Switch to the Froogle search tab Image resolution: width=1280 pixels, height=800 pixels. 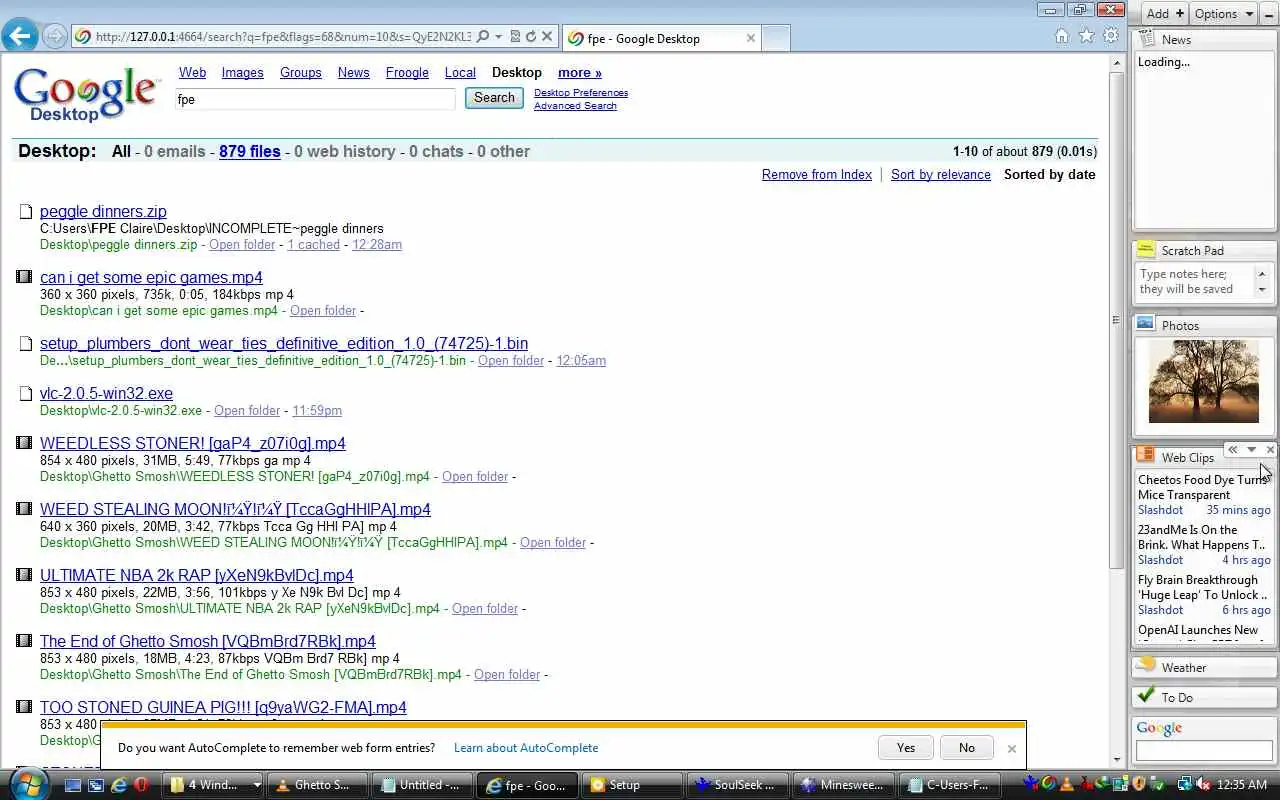(x=407, y=72)
